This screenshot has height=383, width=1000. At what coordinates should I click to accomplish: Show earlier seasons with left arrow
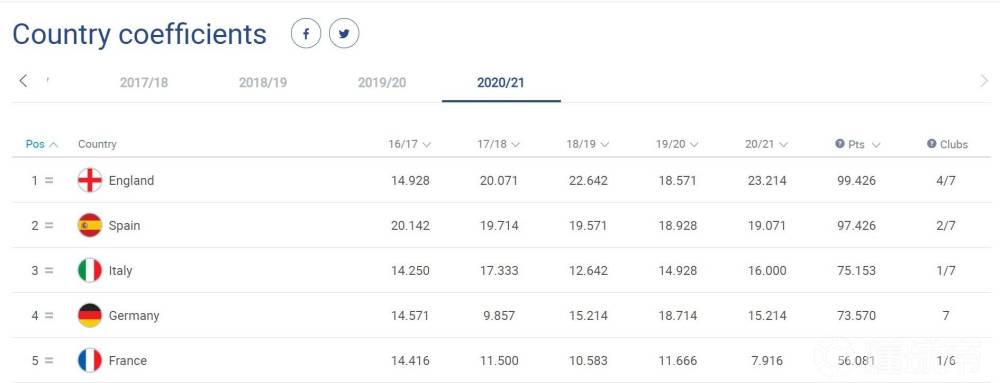(x=24, y=81)
